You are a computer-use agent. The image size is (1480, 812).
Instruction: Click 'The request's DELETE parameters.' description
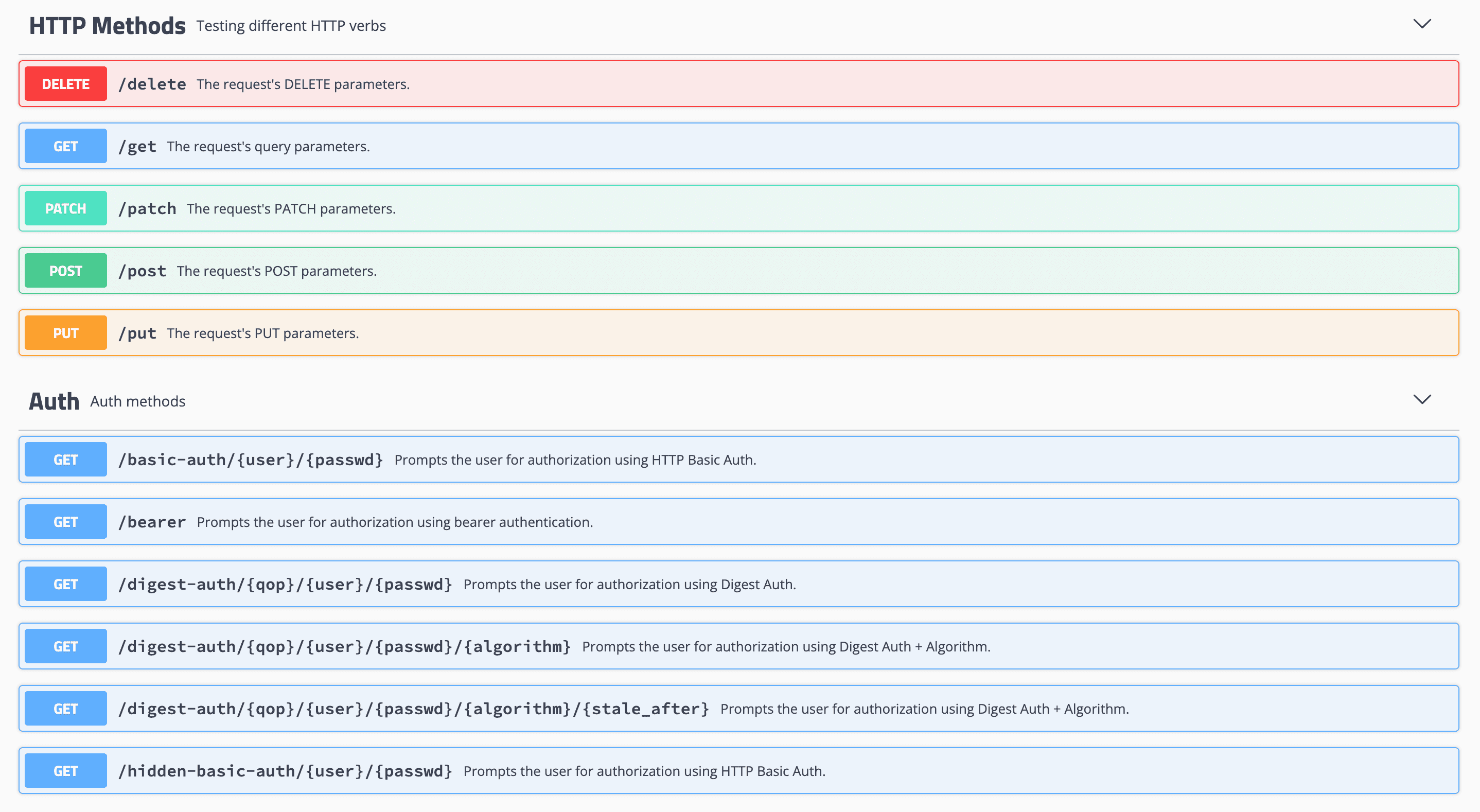pyautogui.click(x=303, y=84)
